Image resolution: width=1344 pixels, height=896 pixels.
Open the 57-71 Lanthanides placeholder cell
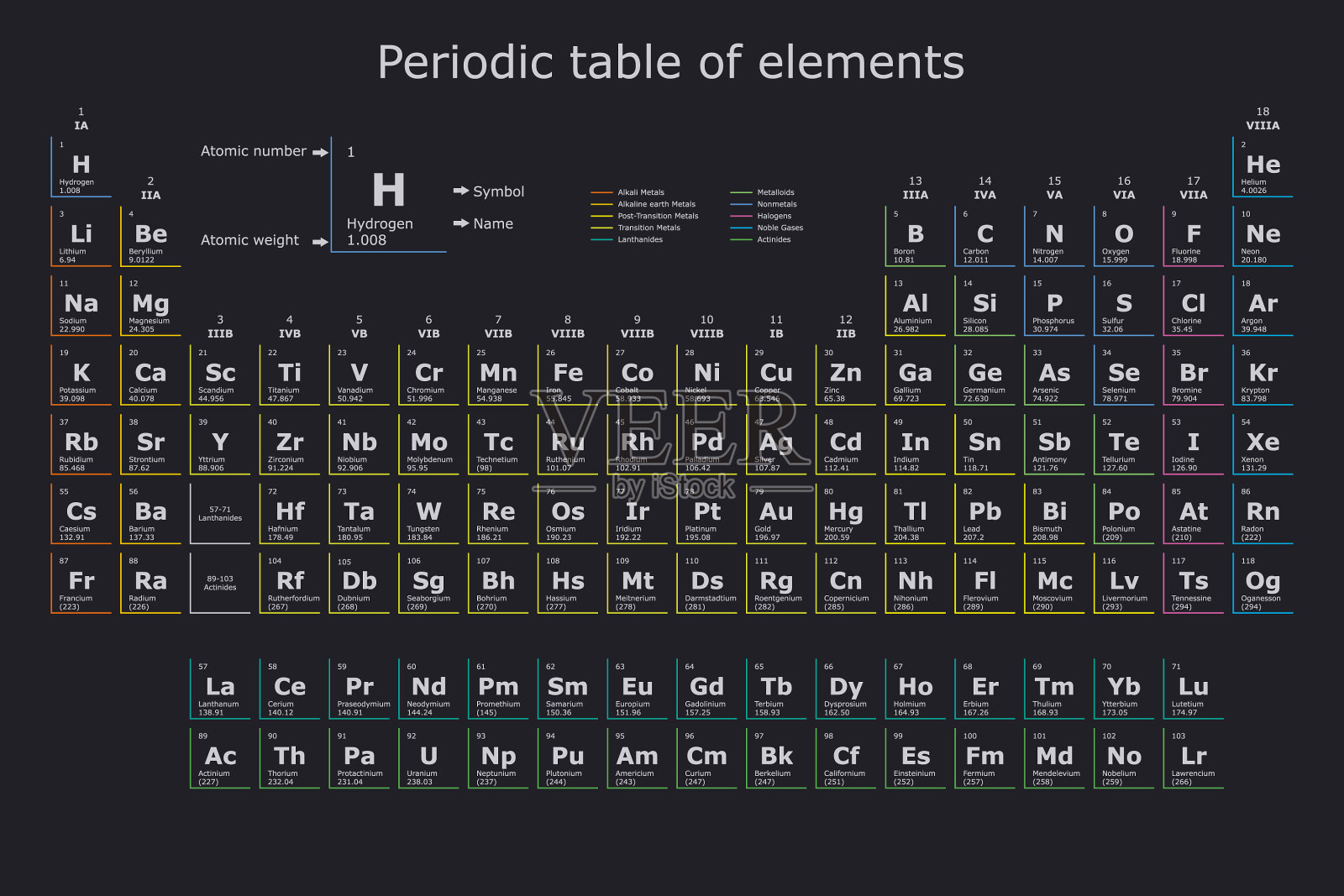(x=220, y=513)
